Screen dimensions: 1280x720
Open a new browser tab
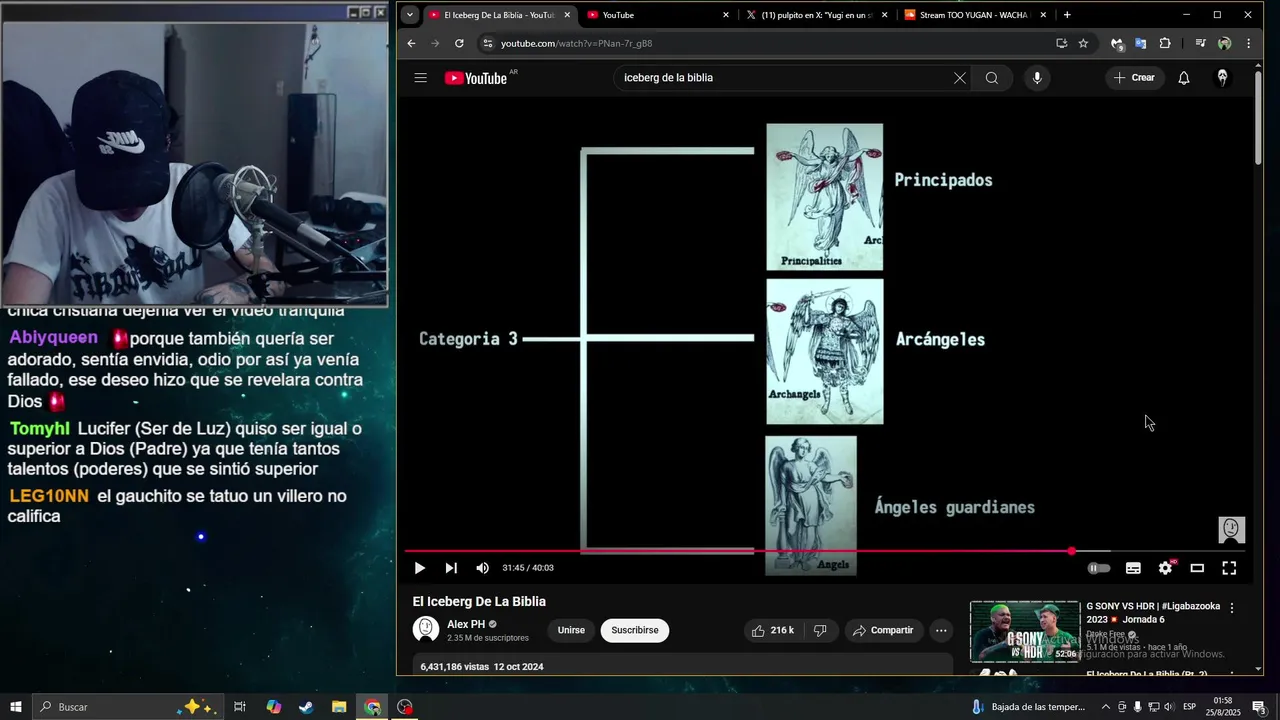pos(1067,15)
